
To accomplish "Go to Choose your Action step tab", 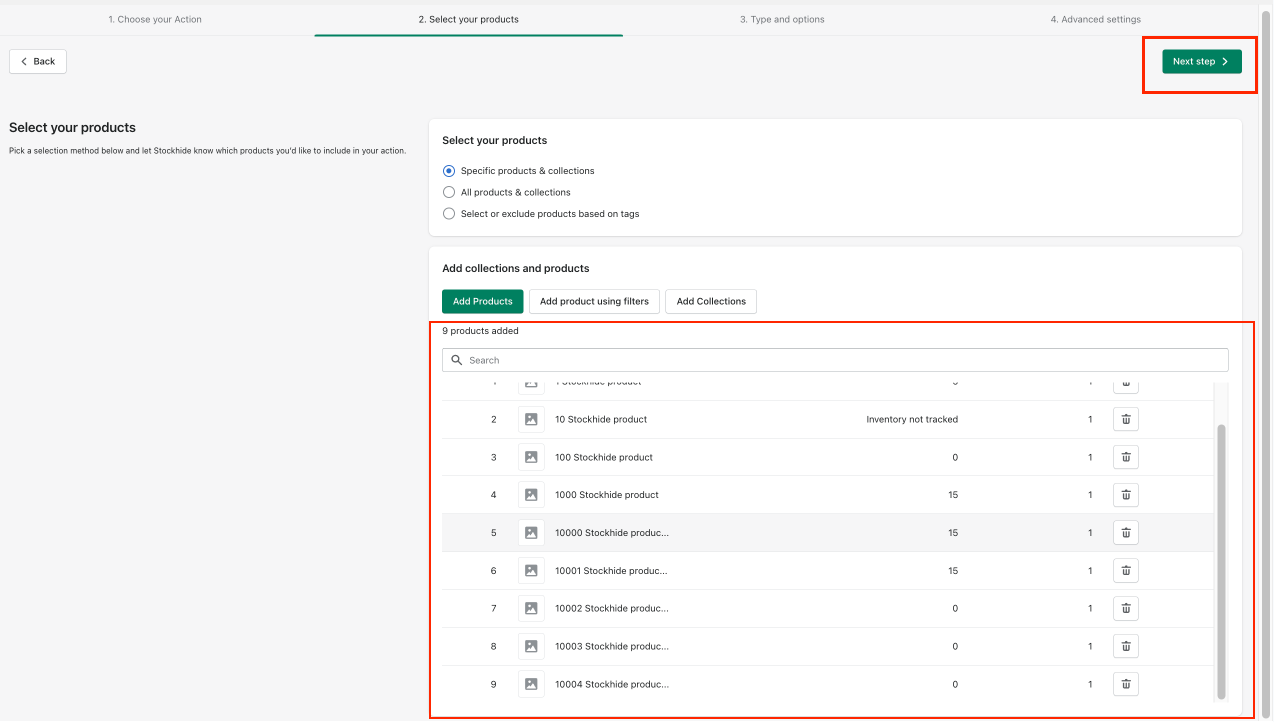I will point(155,19).
